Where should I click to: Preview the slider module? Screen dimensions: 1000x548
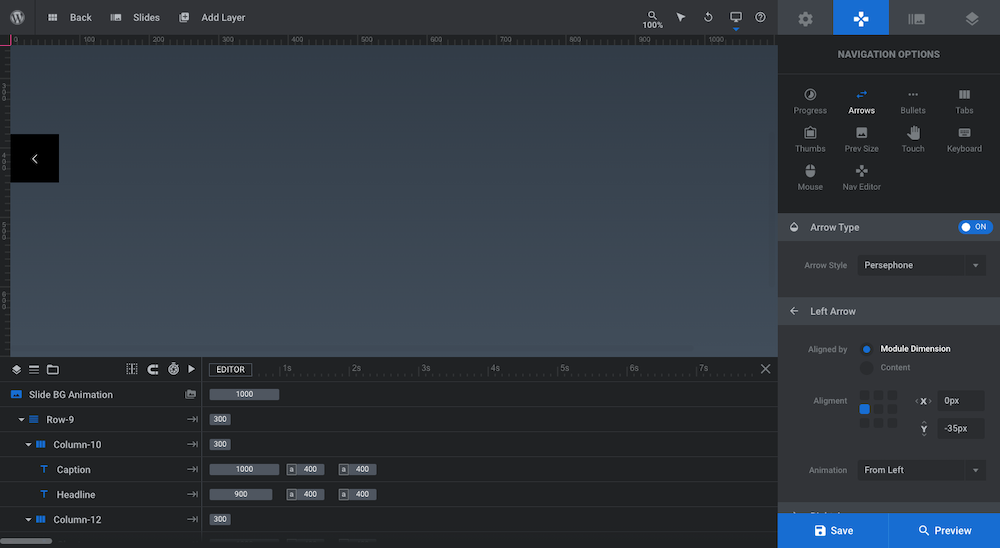click(x=945, y=531)
